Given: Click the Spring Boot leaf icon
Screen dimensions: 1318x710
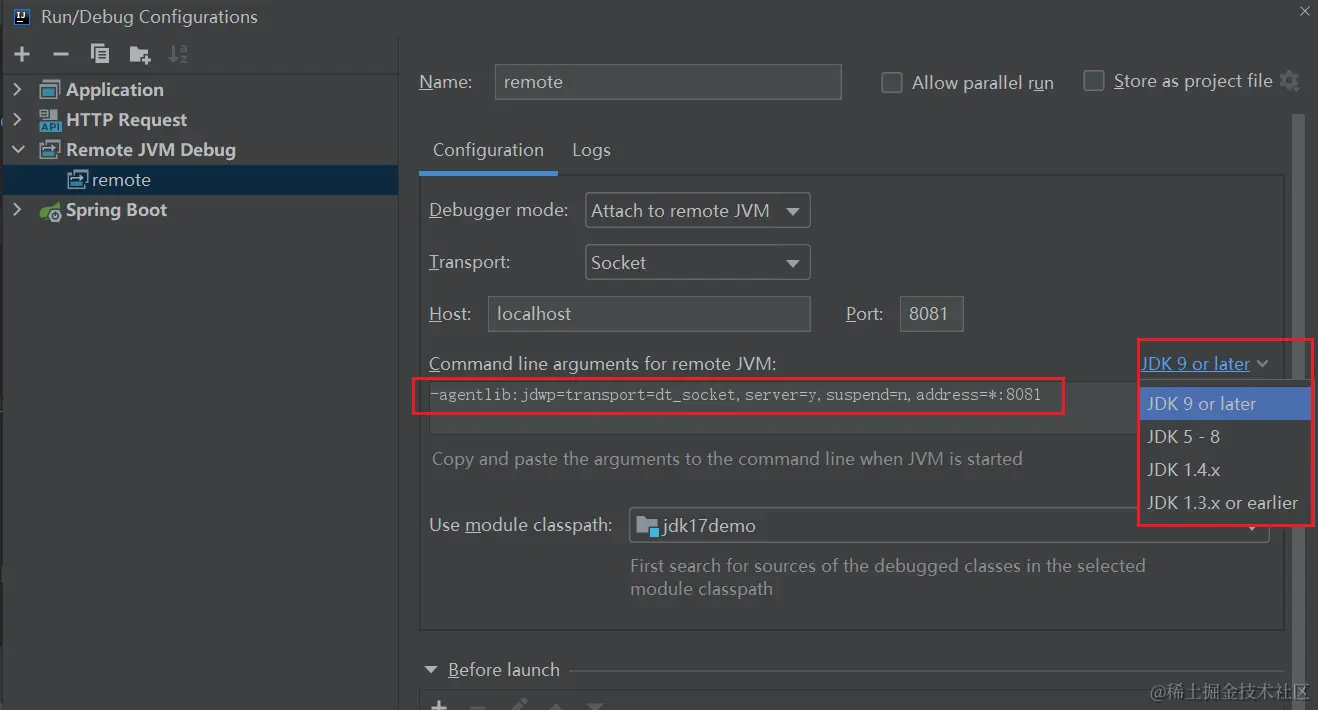Looking at the screenshot, I should pos(49,211).
